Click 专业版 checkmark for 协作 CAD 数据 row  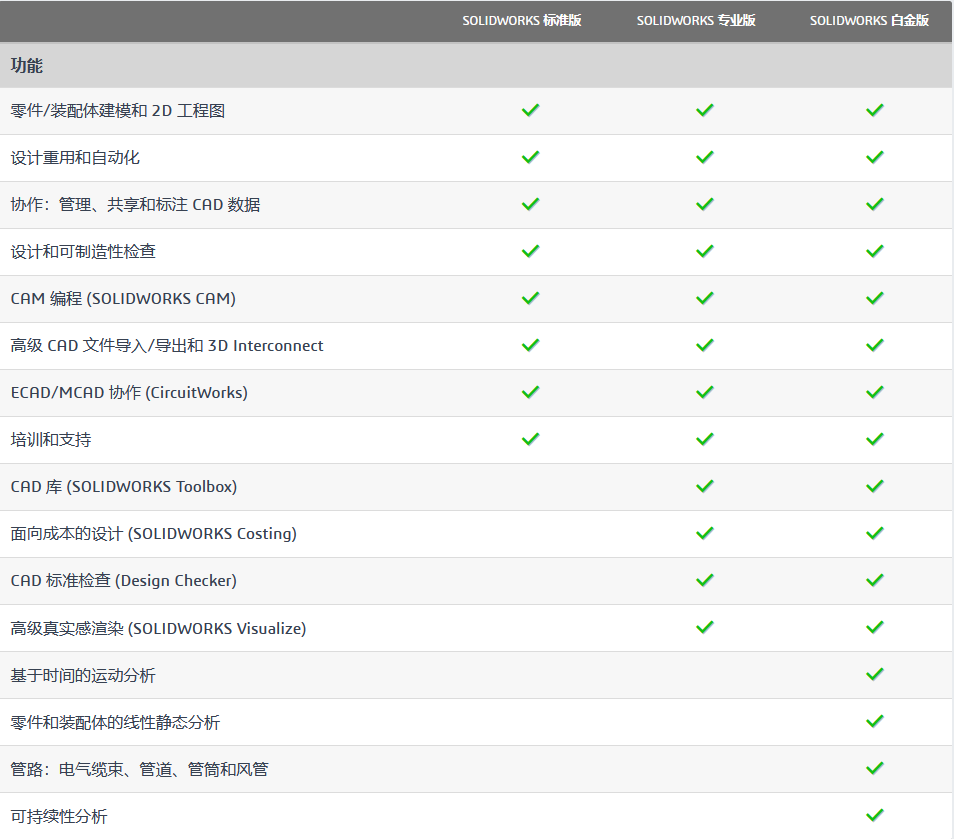(705, 204)
